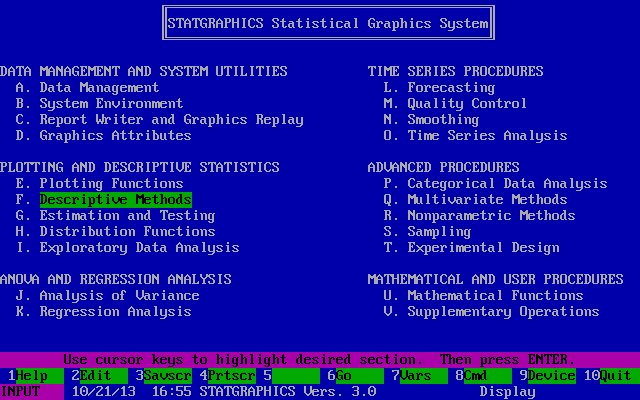The height and width of the screenshot is (400, 640).
Task: Choose Regression Analysis option
Action: 115,312
